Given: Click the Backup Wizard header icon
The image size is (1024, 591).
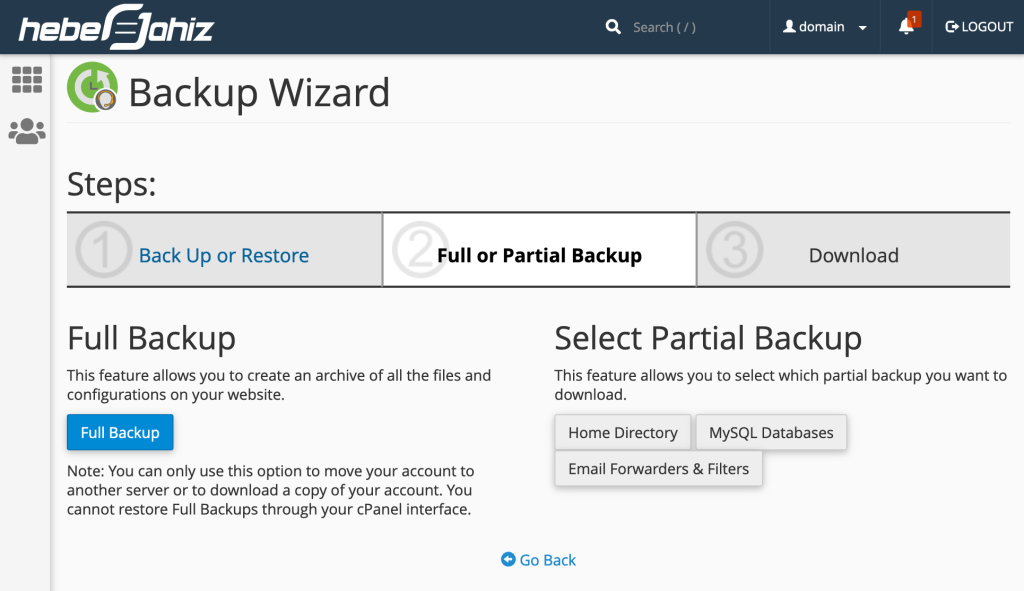Looking at the screenshot, I should point(92,88).
